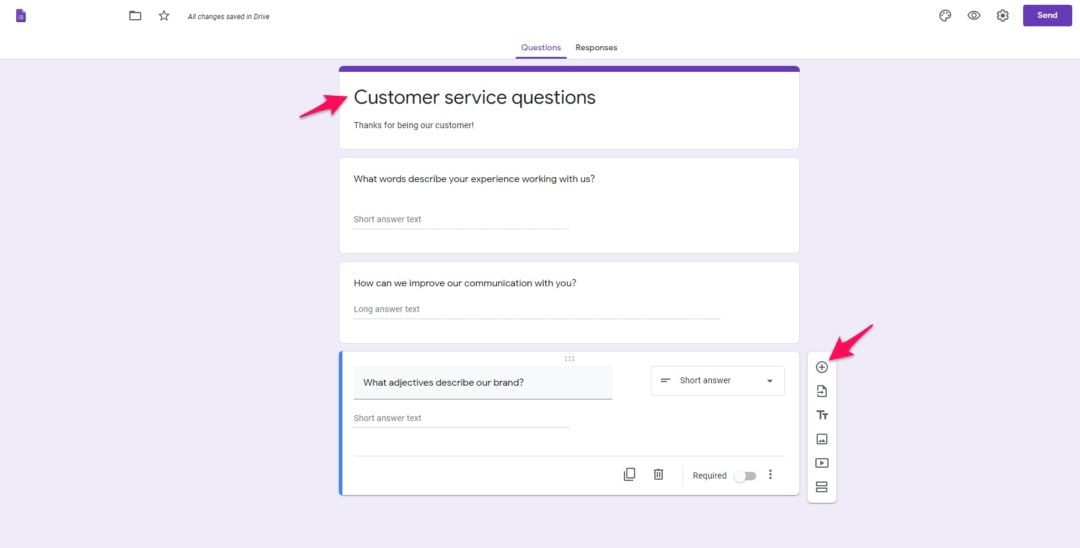Star this form
Image resolution: width=1080 pixels, height=548 pixels.
[x=164, y=16]
